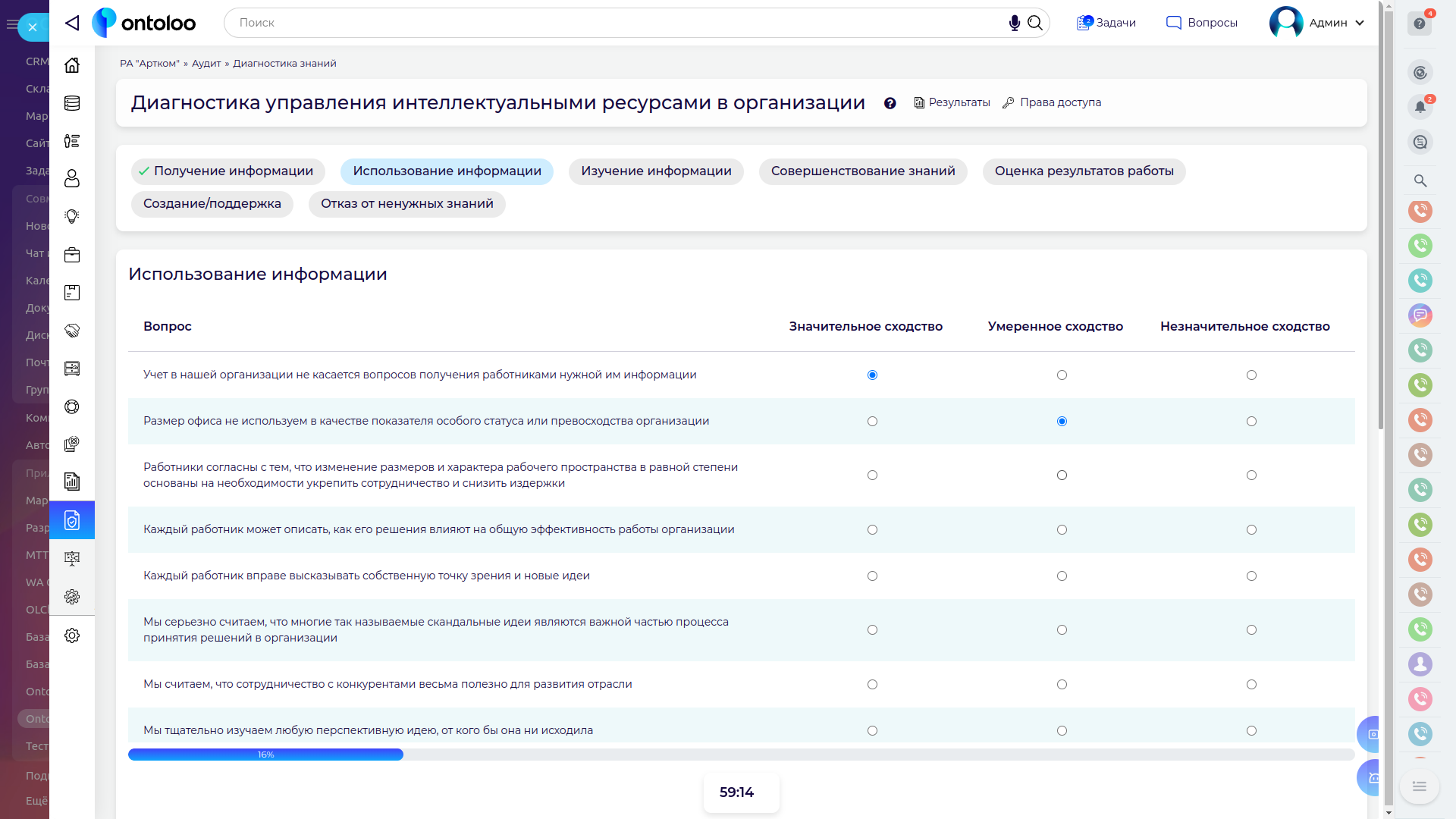1456x819 pixels.
Task: Open the Результаты link
Action: (x=952, y=102)
